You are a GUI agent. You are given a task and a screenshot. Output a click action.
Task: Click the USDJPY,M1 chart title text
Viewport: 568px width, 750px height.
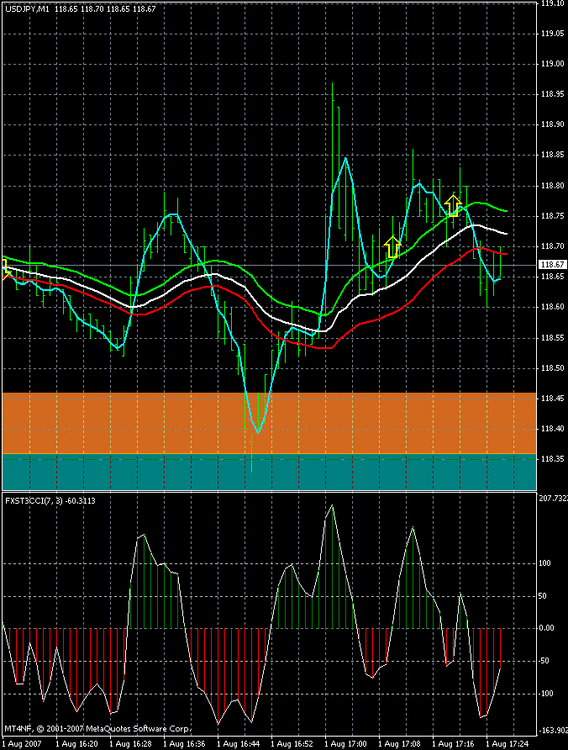[27, 9]
